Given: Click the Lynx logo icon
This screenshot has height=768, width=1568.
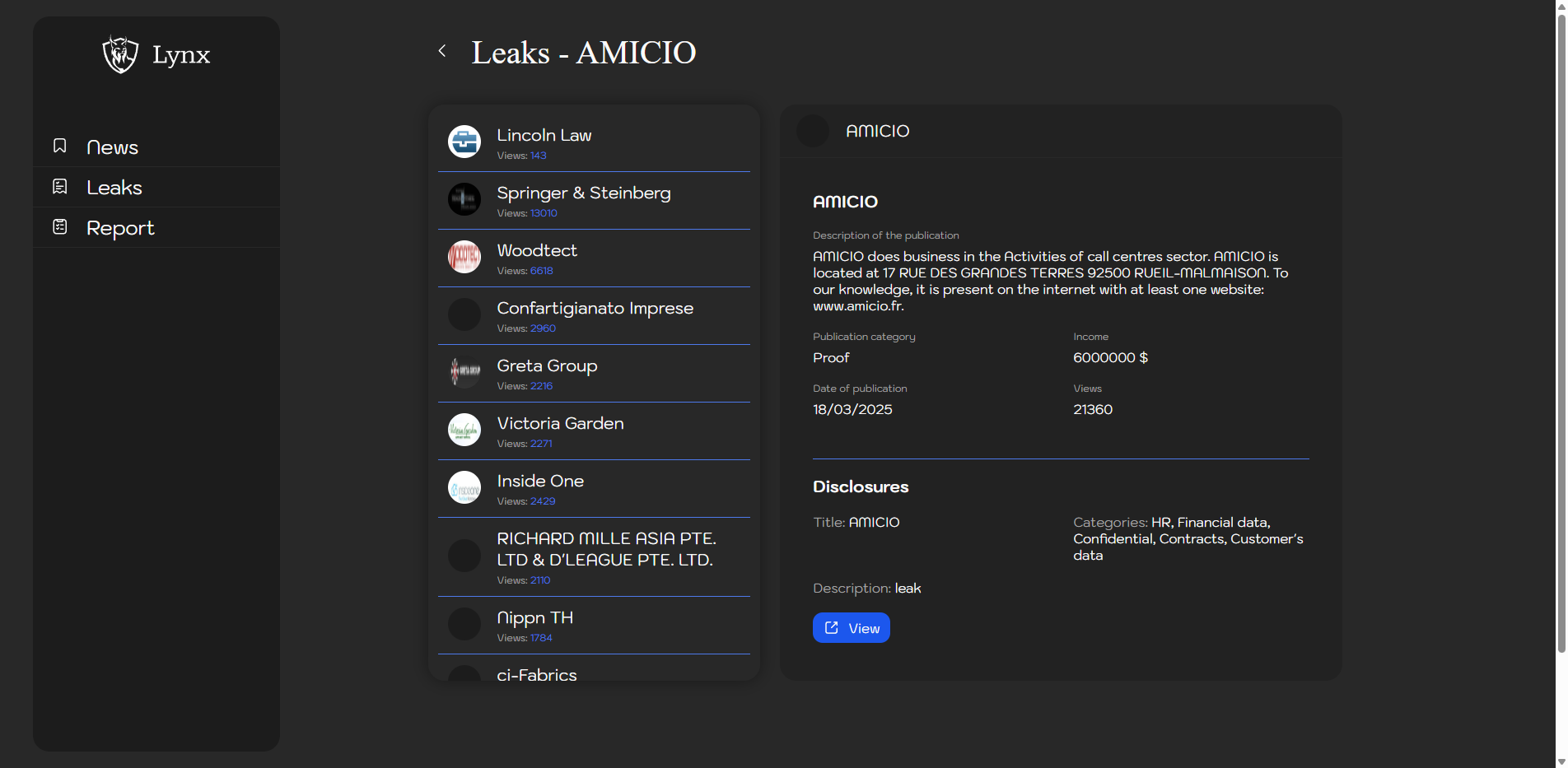Looking at the screenshot, I should pyautogui.click(x=120, y=54).
